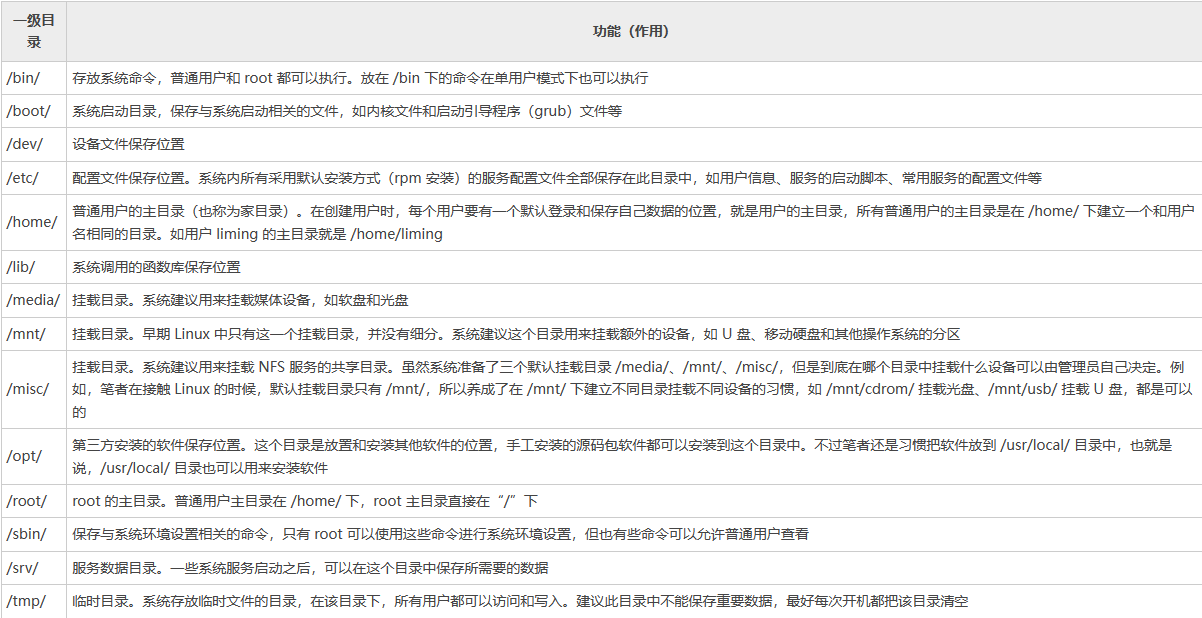The width and height of the screenshot is (1202, 618).
Task: Select the /mnt/ directory cell
Action: 26,334
